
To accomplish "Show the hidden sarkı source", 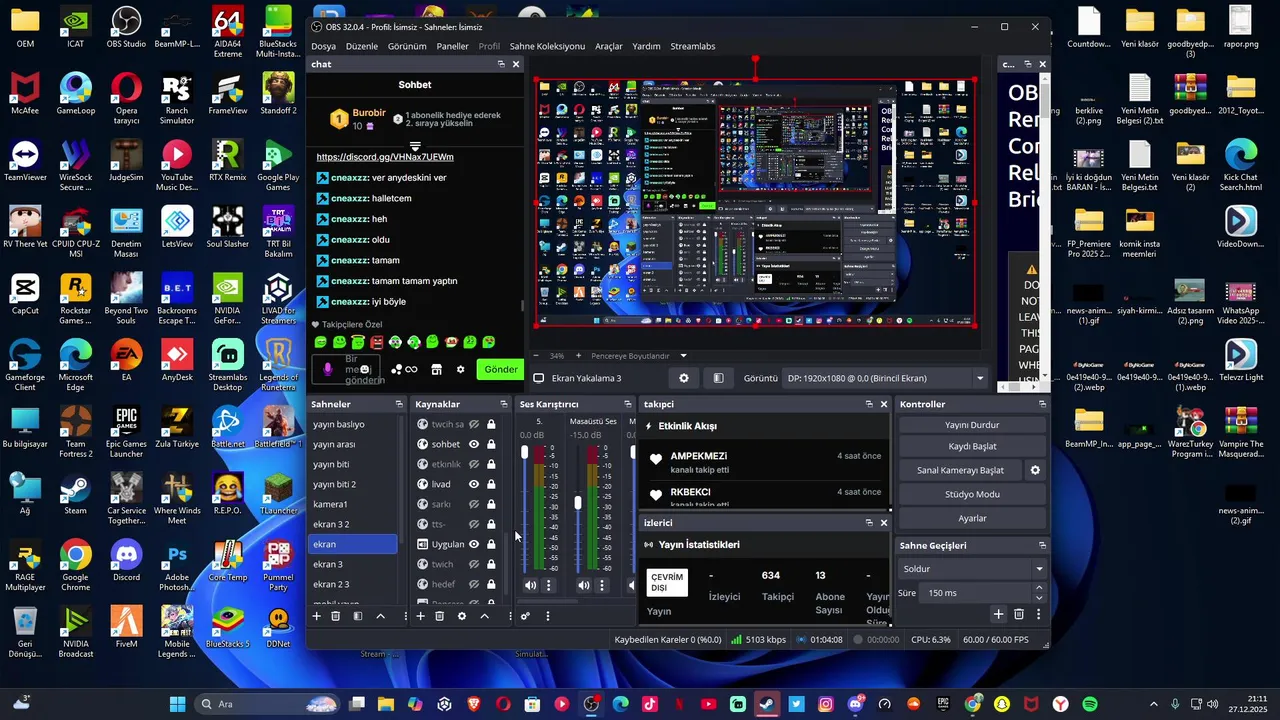I will pos(474,504).
